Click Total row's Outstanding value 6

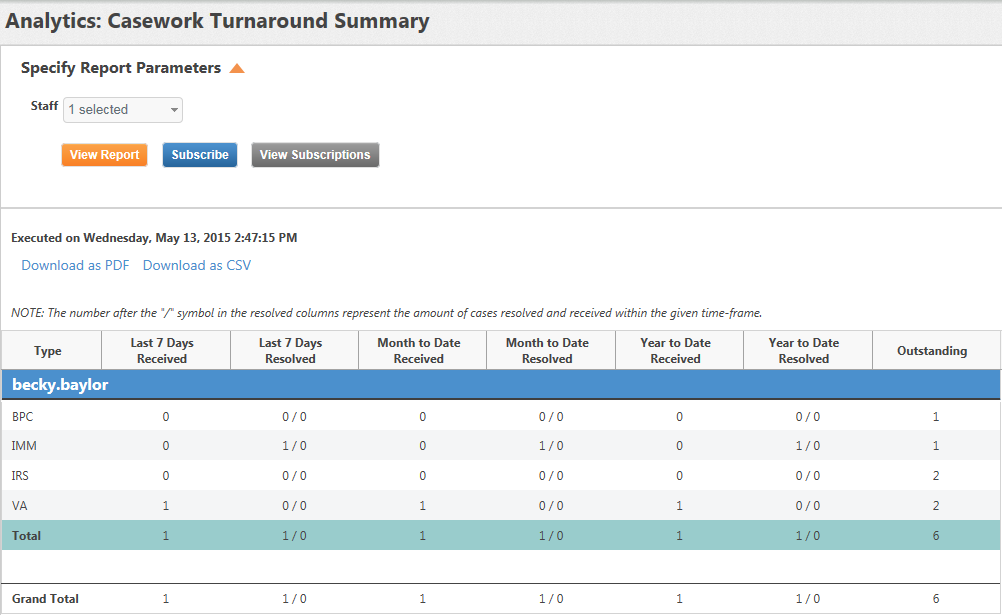point(936,536)
